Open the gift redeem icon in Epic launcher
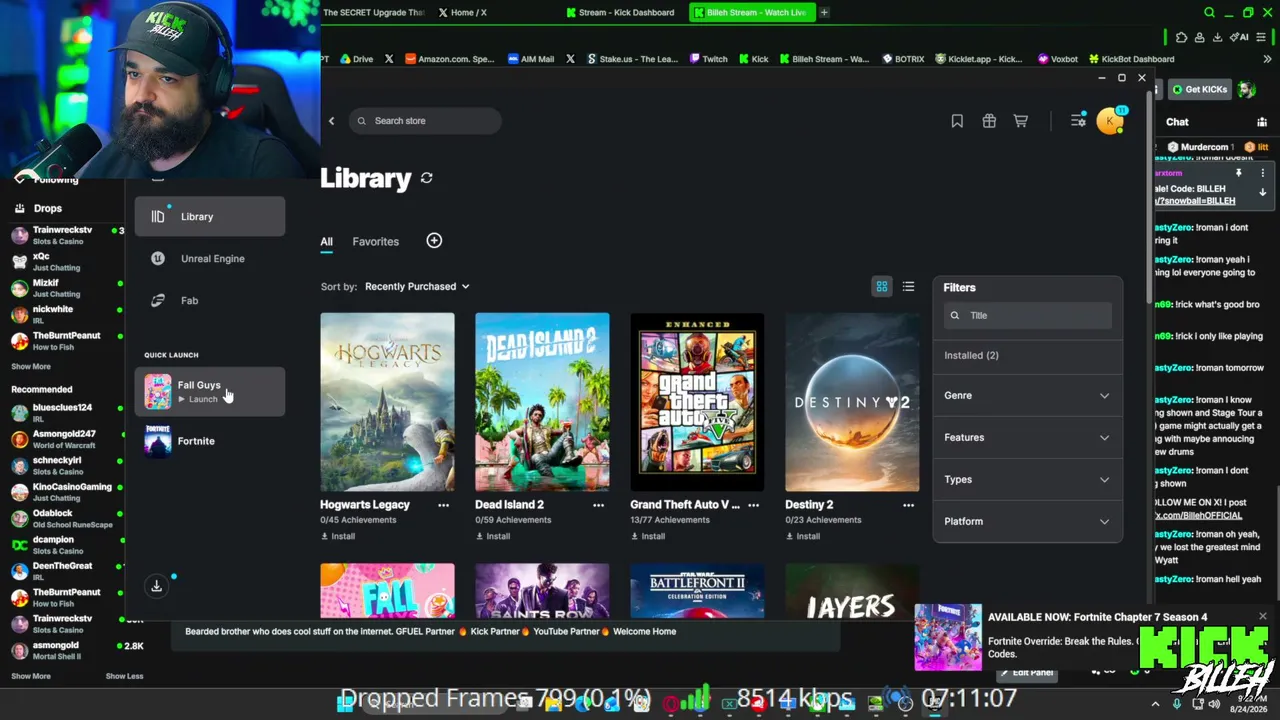Image resolution: width=1280 pixels, height=720 pixels. [989, 121]
